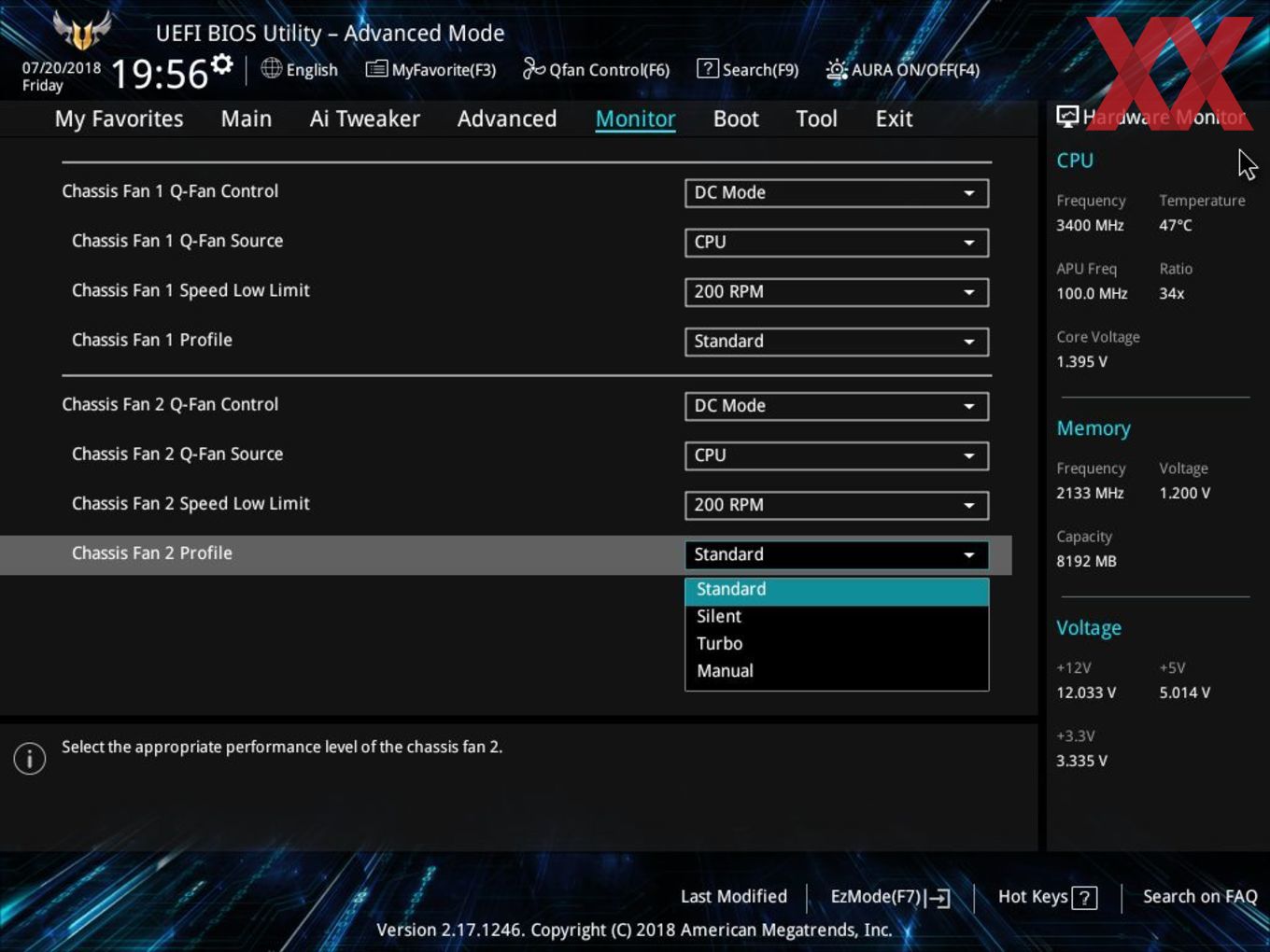Open Ai Tweaker tab

[365, 119]
